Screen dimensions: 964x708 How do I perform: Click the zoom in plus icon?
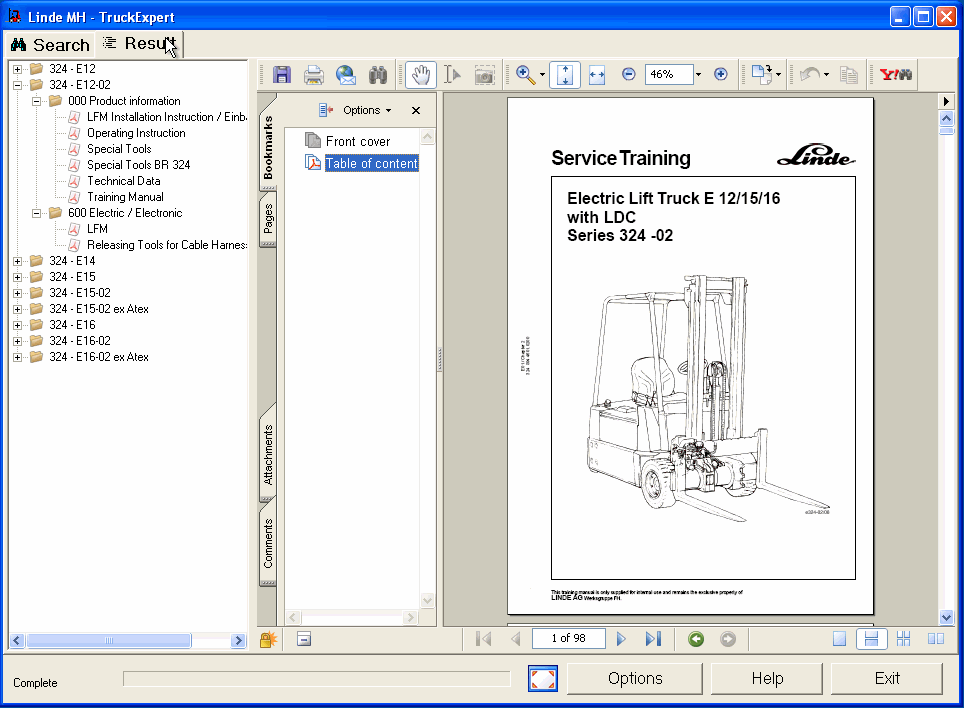(x=721, y=74)
